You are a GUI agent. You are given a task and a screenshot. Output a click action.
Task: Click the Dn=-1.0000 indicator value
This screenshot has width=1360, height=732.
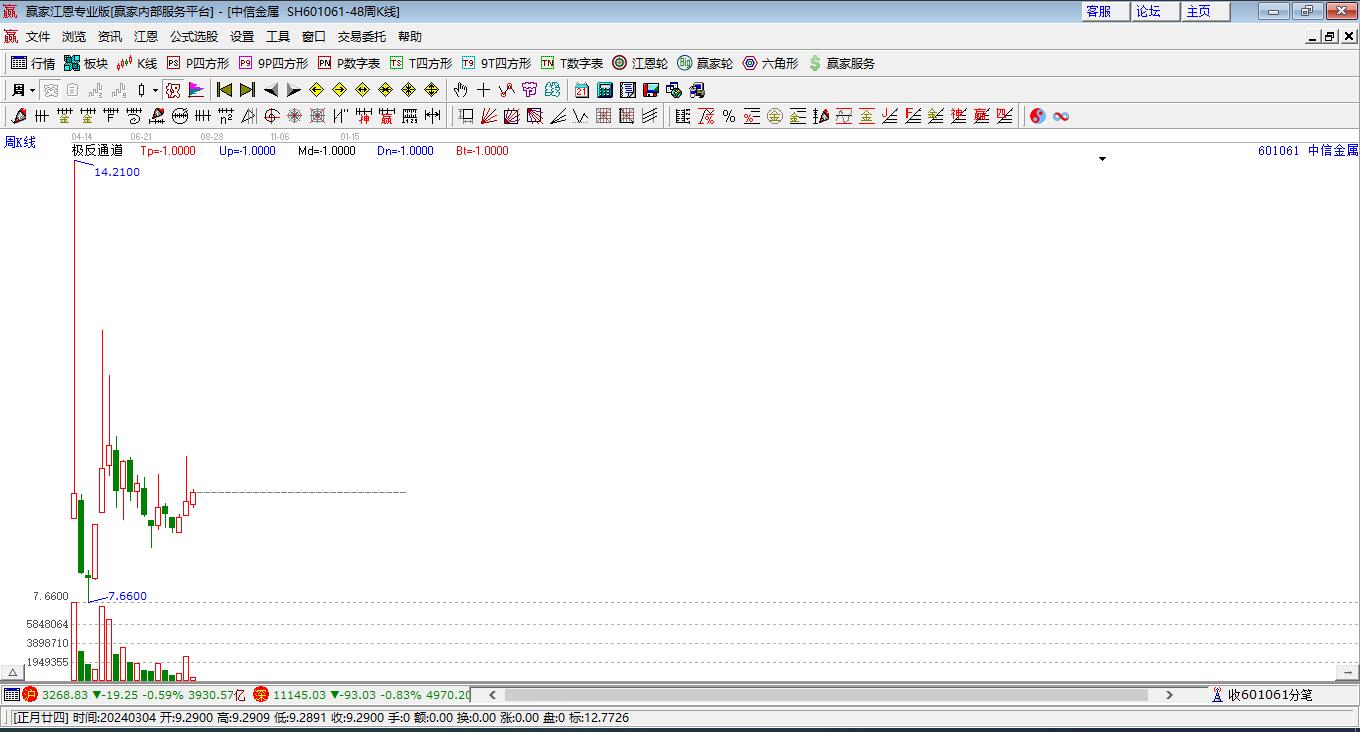pos(405,151)
